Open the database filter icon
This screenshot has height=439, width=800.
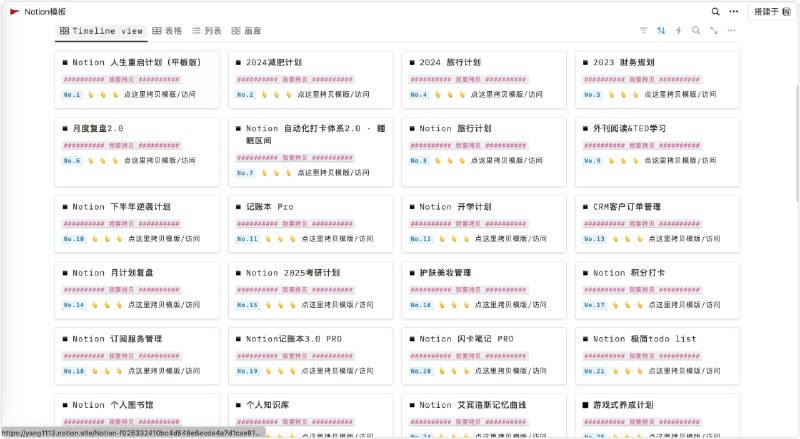(643, 31)
